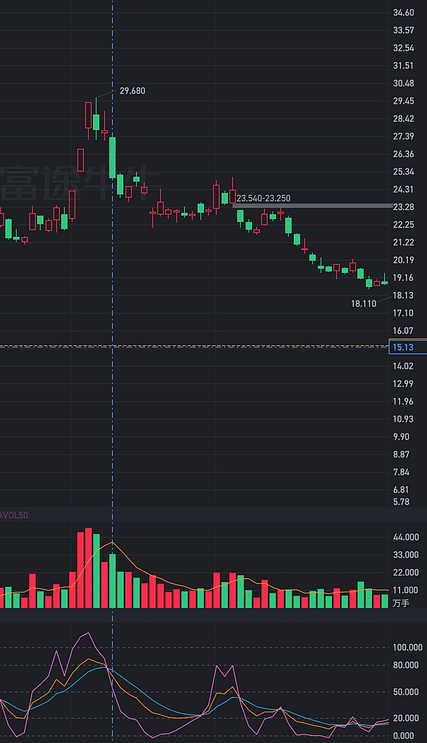The image size is (427, 743).
Task: Click the 44.000 volume axis label
Action: [x=406, y=537]
